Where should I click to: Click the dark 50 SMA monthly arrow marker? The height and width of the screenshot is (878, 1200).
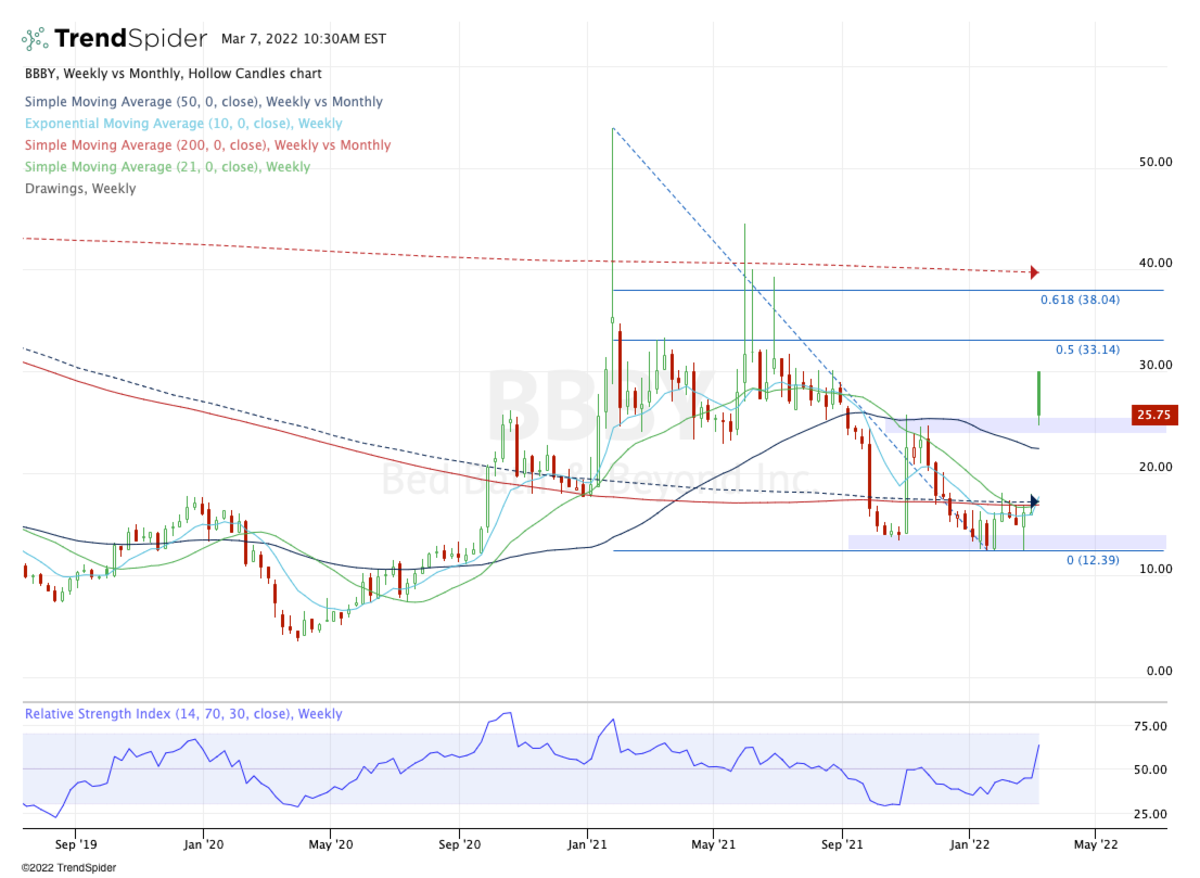pos(1035,501)
